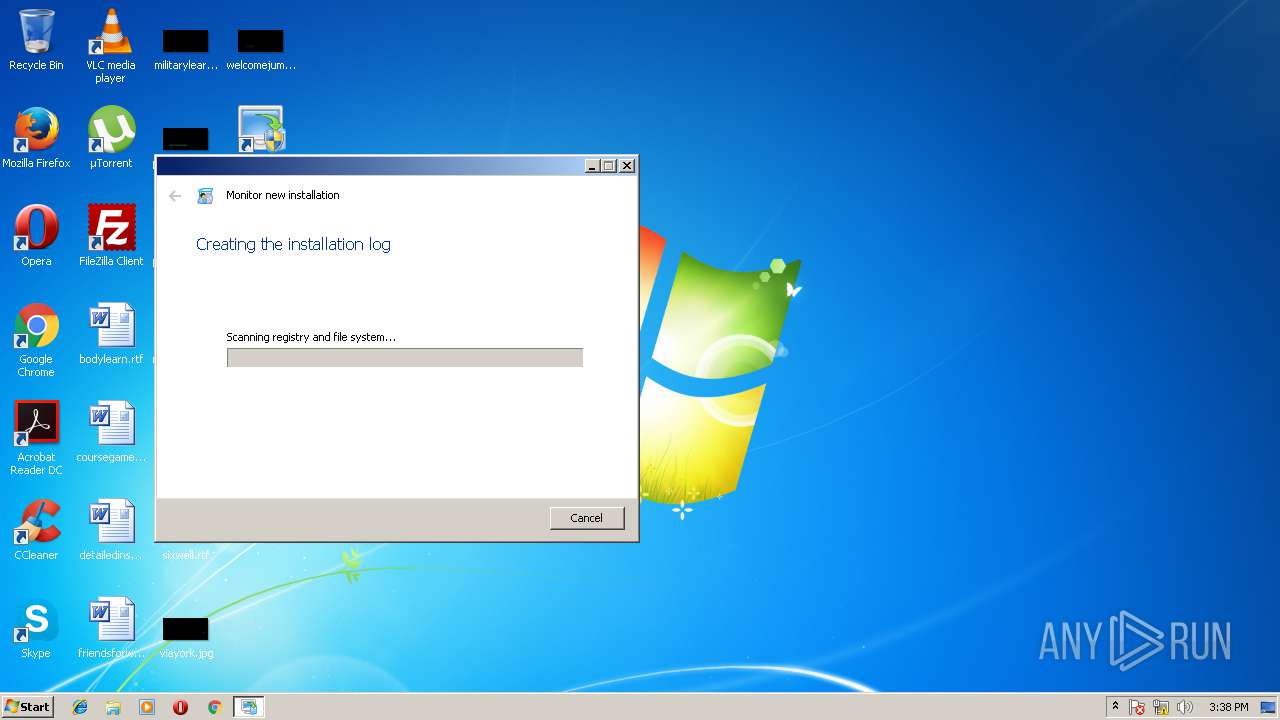Show hidden system tray icons
This screenshot has width=1280, height=720.
[1115, 707]
